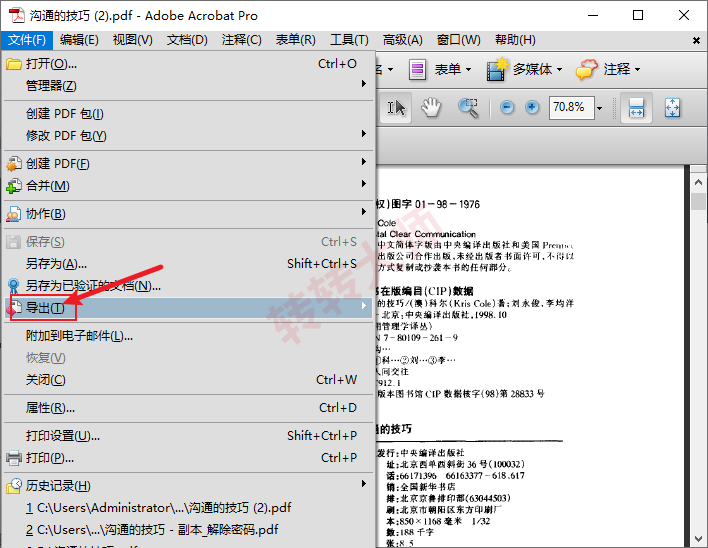The image size is (708, 548).
Task: Click the zoom in plus button
Action: [x=532, y=107]
